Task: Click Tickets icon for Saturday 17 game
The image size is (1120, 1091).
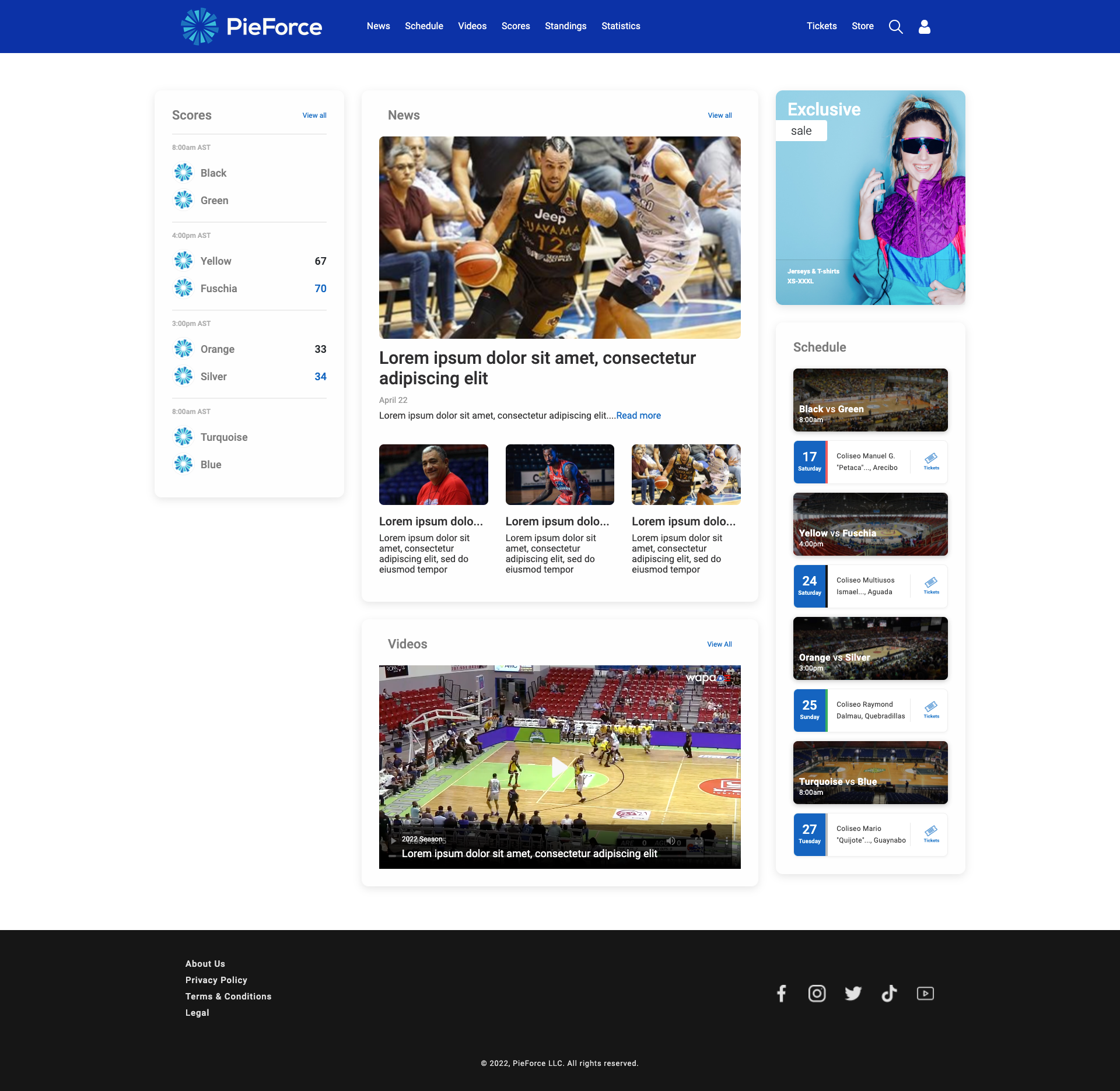Action: (x=931, y=461)
